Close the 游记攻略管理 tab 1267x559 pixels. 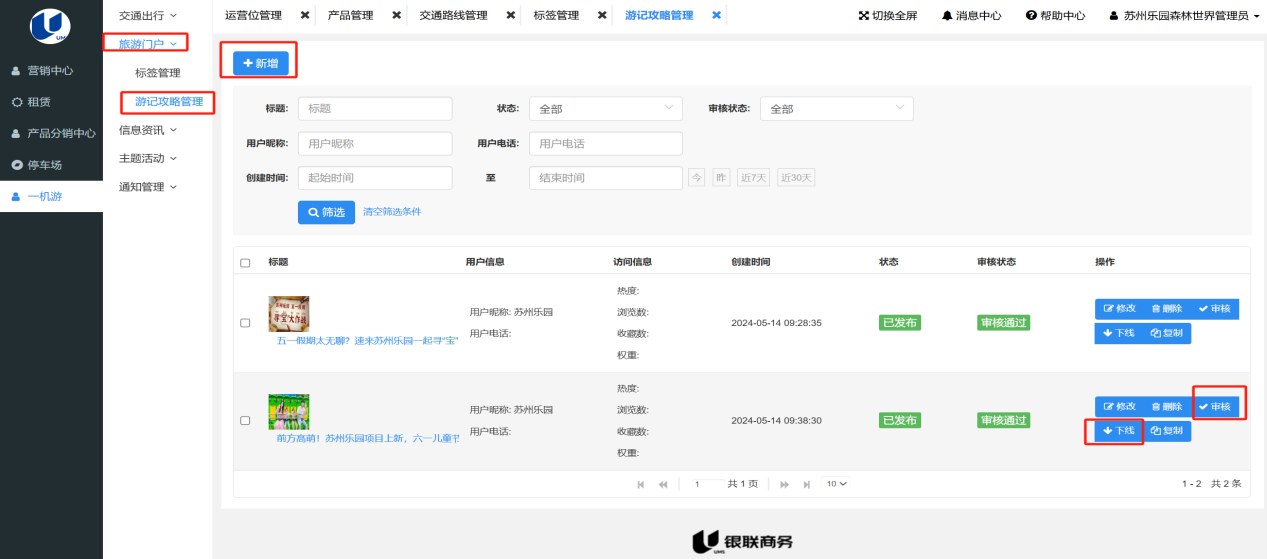716,16
